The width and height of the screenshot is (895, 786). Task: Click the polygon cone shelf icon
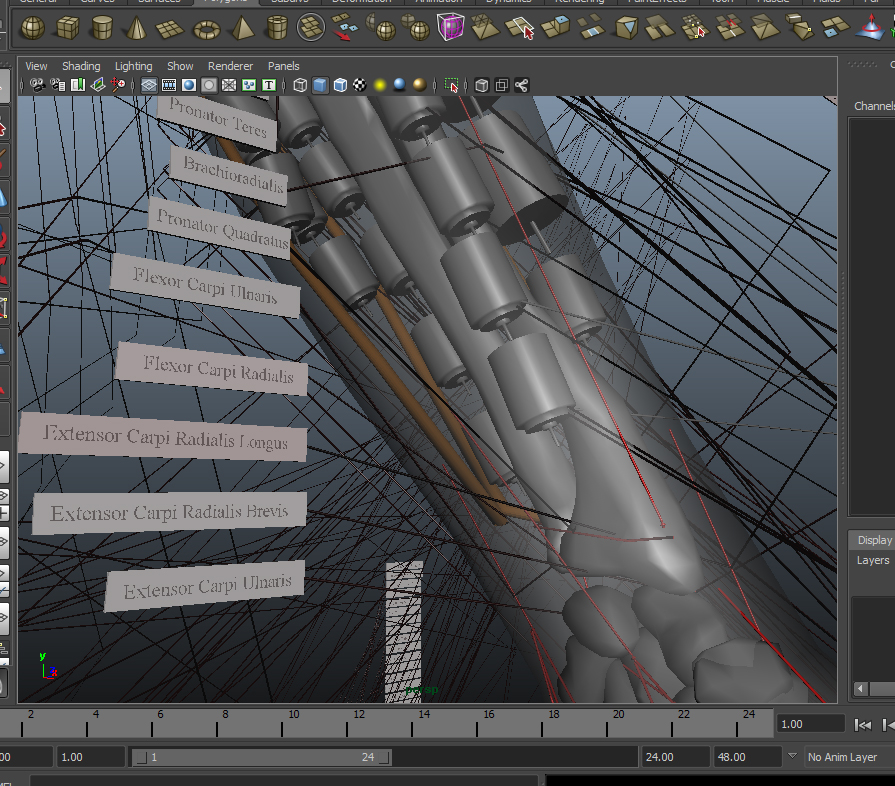click(x=136, y=27)
